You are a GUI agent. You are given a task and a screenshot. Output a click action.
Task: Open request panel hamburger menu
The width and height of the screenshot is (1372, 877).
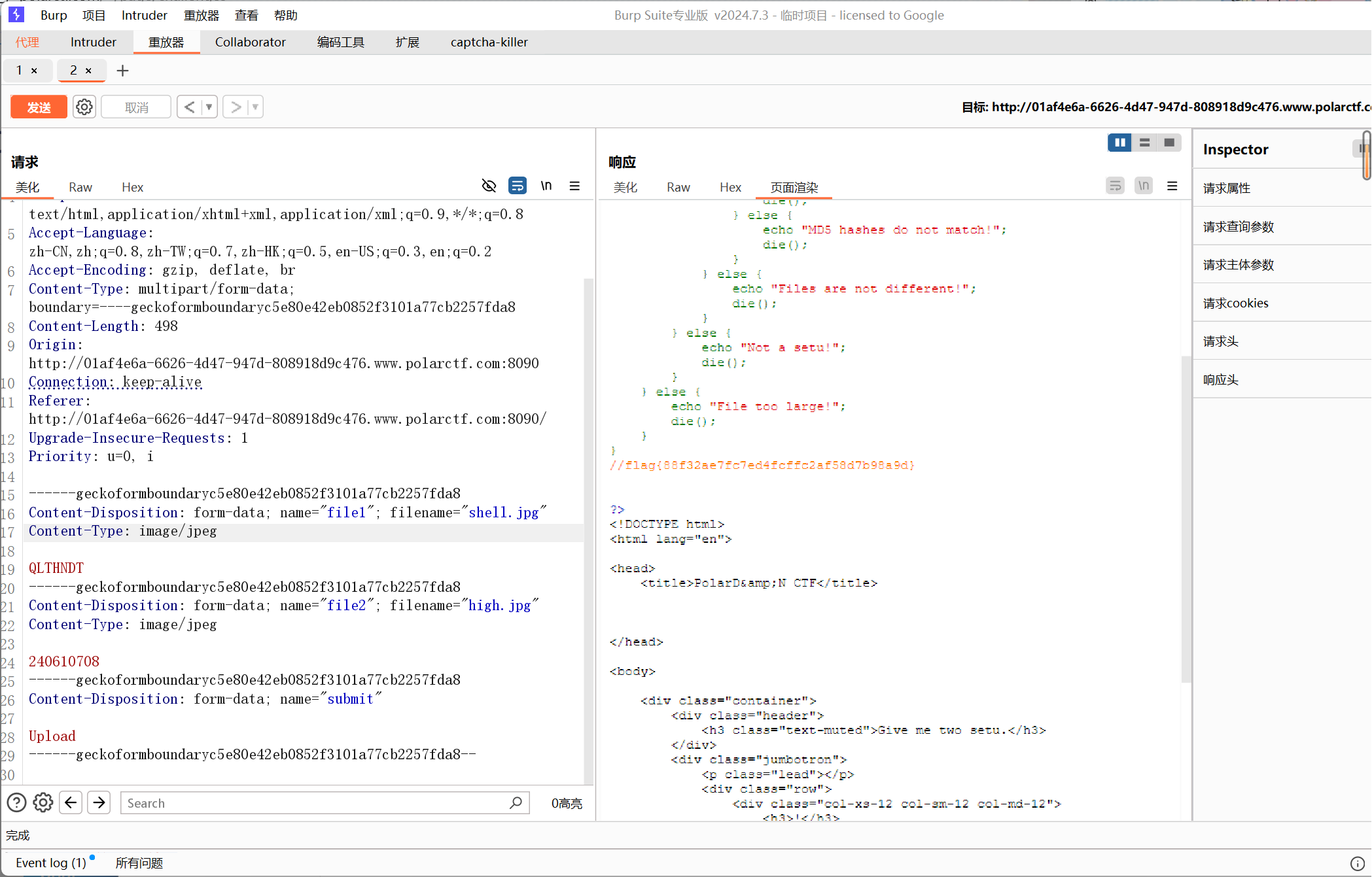click(x=574, y=186)
